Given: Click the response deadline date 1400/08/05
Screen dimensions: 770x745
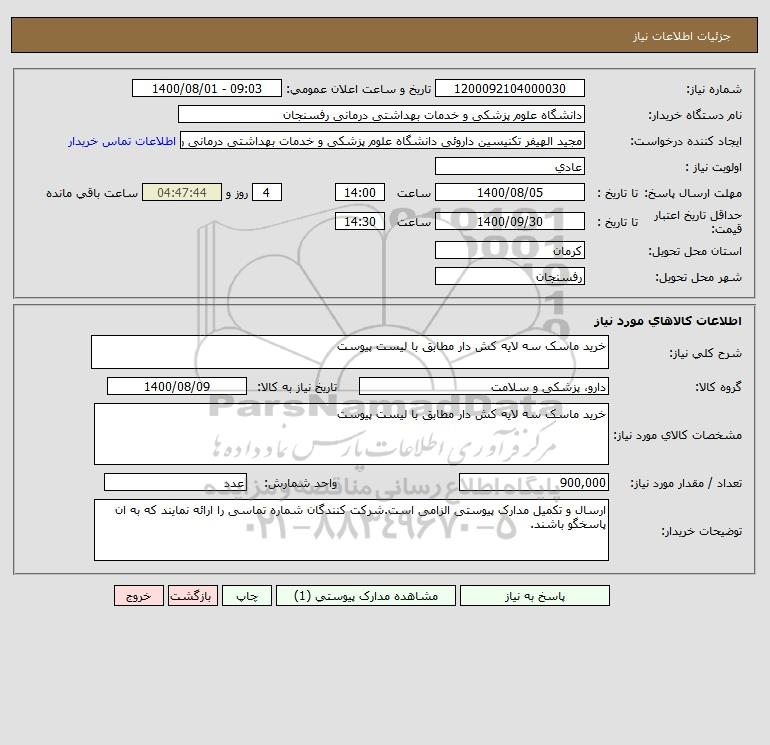Looking at the screenshot, I should (x=510, y=193).
